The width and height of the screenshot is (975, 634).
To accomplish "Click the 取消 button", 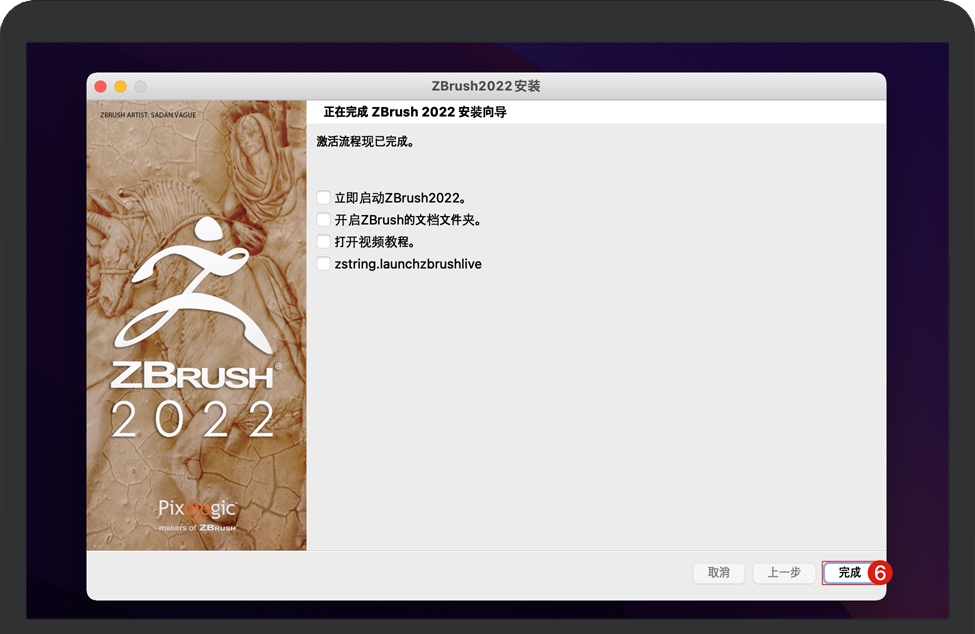I will coord(719,572).
